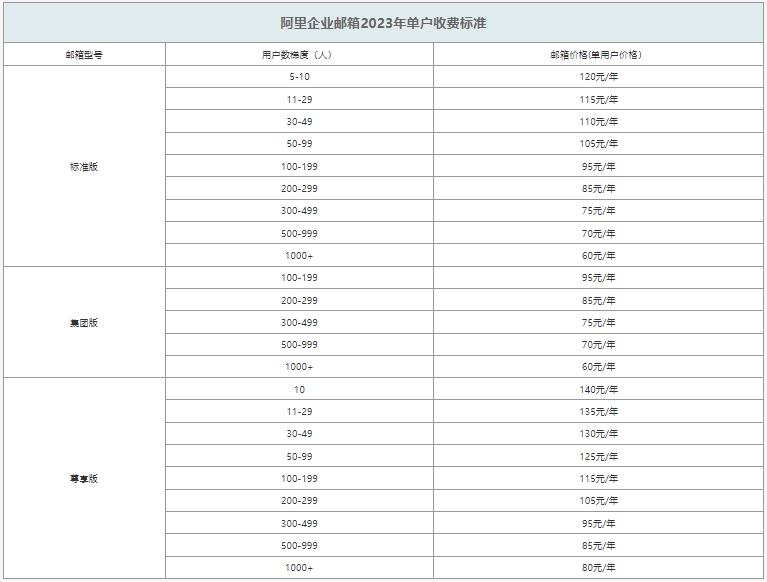This screenshot has width=767, height=582.
Task: Select 500-999 tier under 标准版
Action: coord(299,233)
